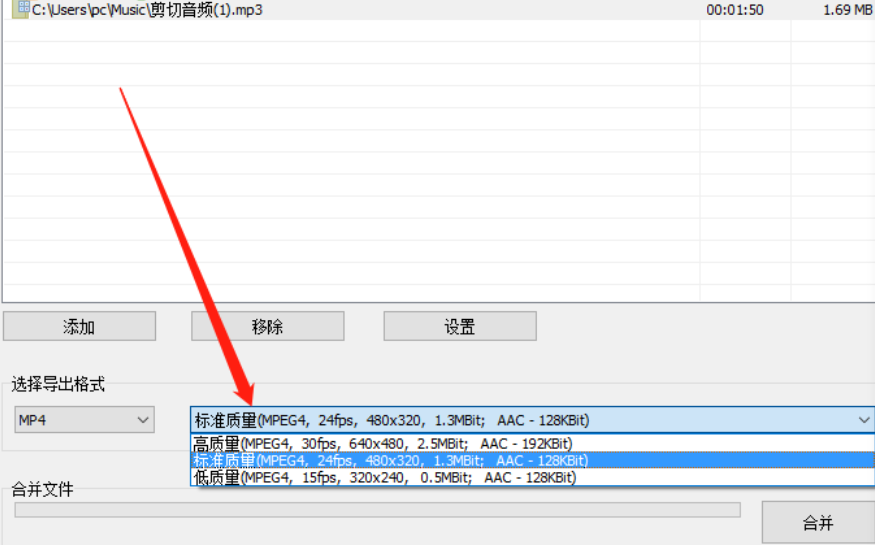
Task: Click the 00:01:50 duration cell
Action: [x=734, y=10]
